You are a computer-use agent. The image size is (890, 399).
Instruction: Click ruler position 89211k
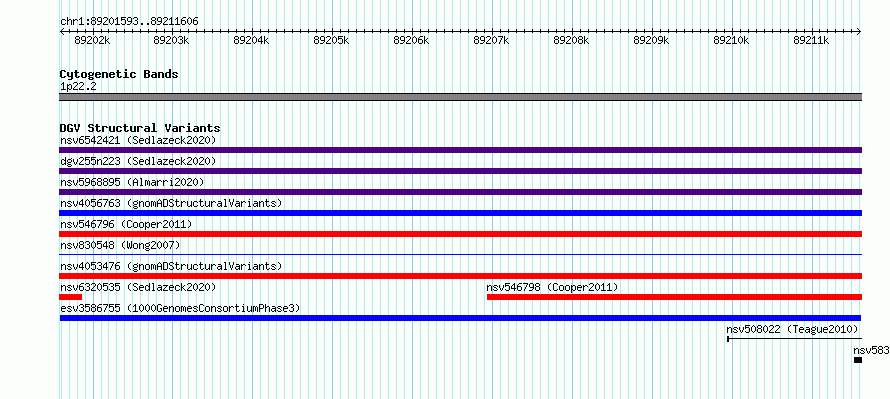[812, 40]
